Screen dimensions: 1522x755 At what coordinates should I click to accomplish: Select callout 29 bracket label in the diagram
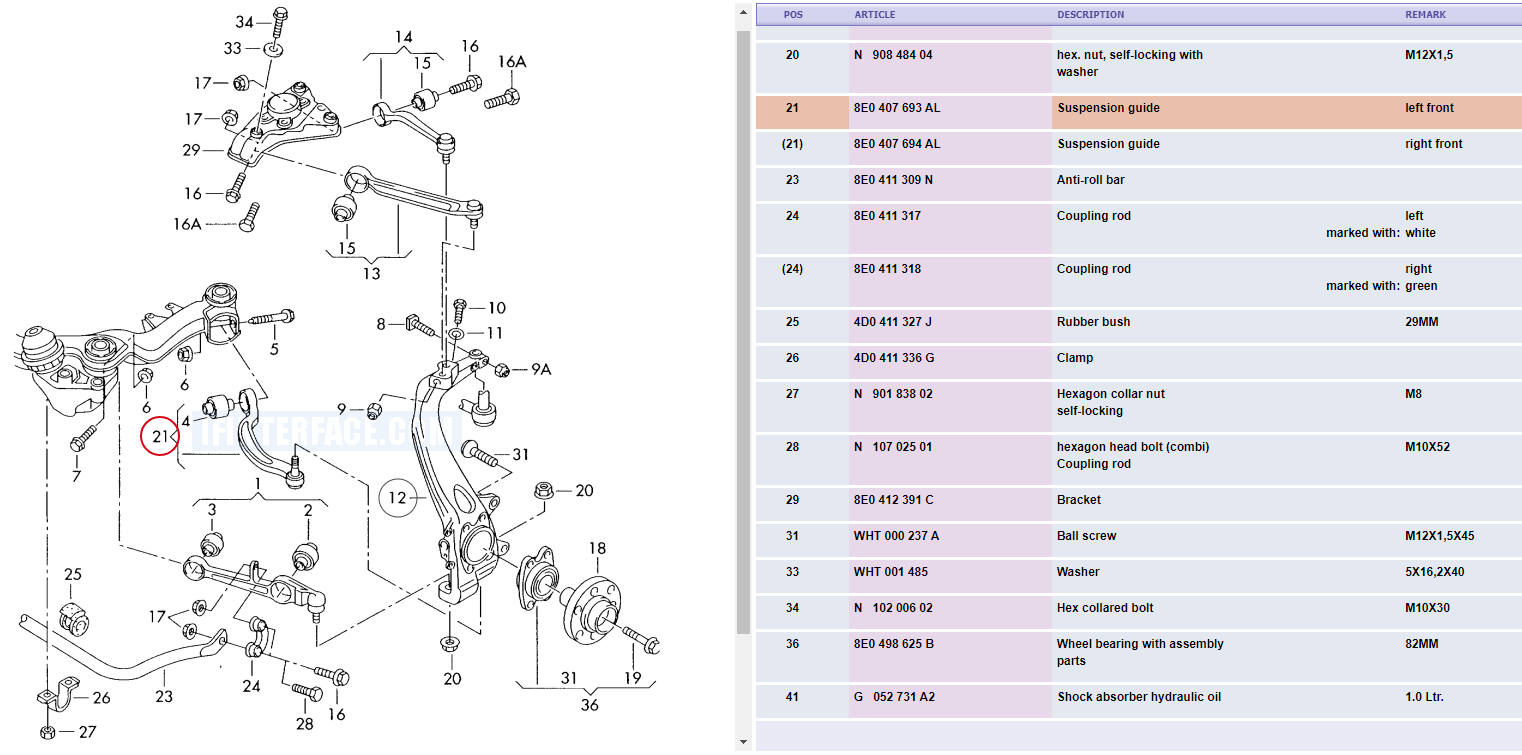[x=191, y=150]
